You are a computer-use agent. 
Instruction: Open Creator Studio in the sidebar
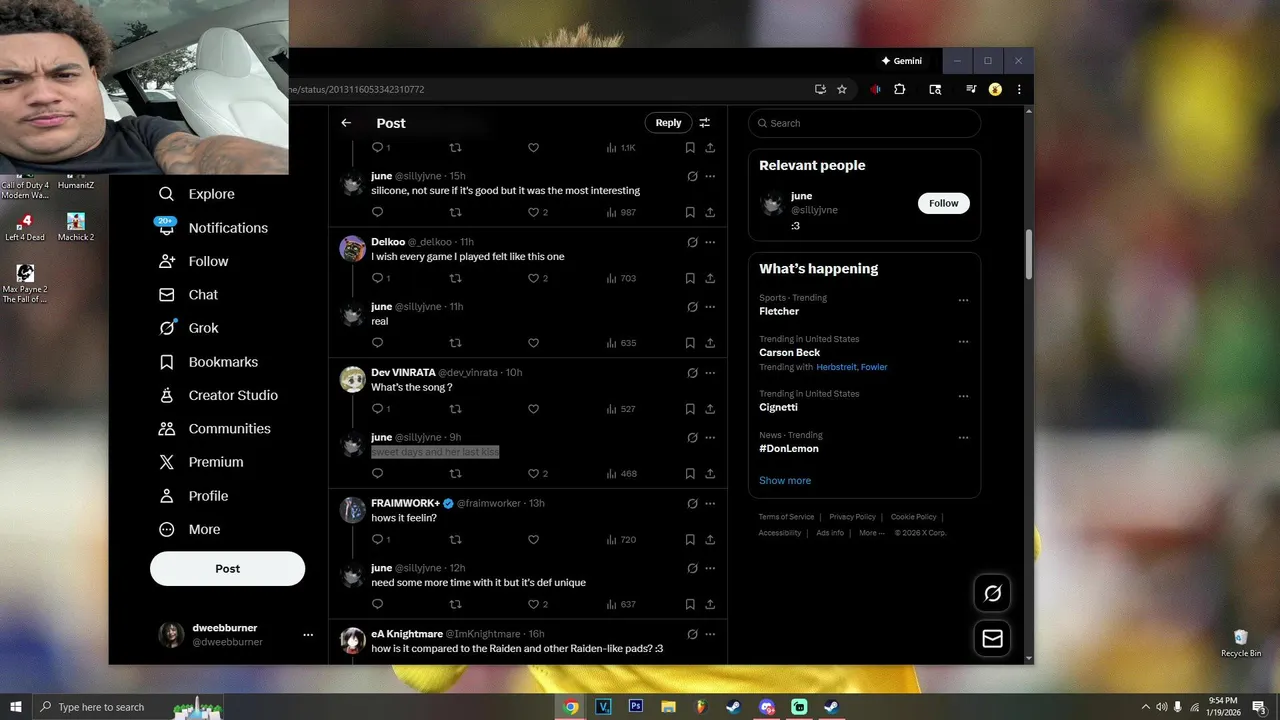pyautogui.click(x=219, y=395)
